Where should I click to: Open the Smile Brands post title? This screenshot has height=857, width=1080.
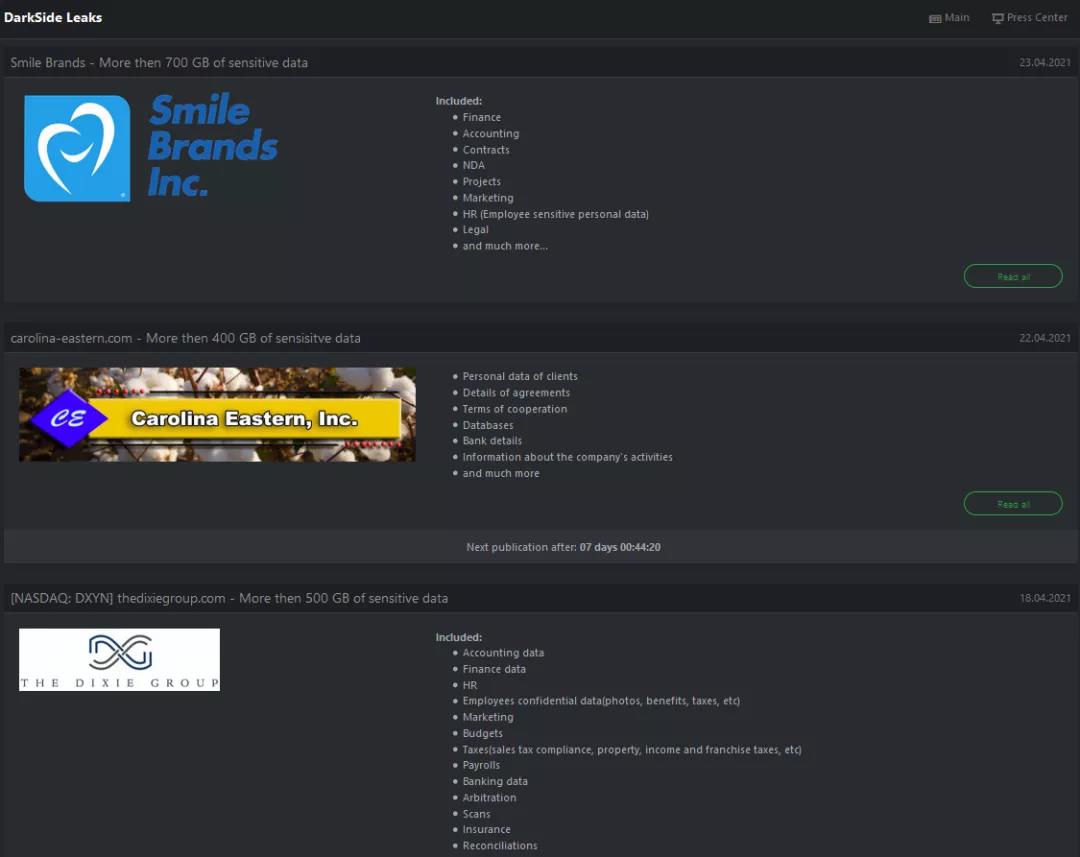(x=159, y=62)
